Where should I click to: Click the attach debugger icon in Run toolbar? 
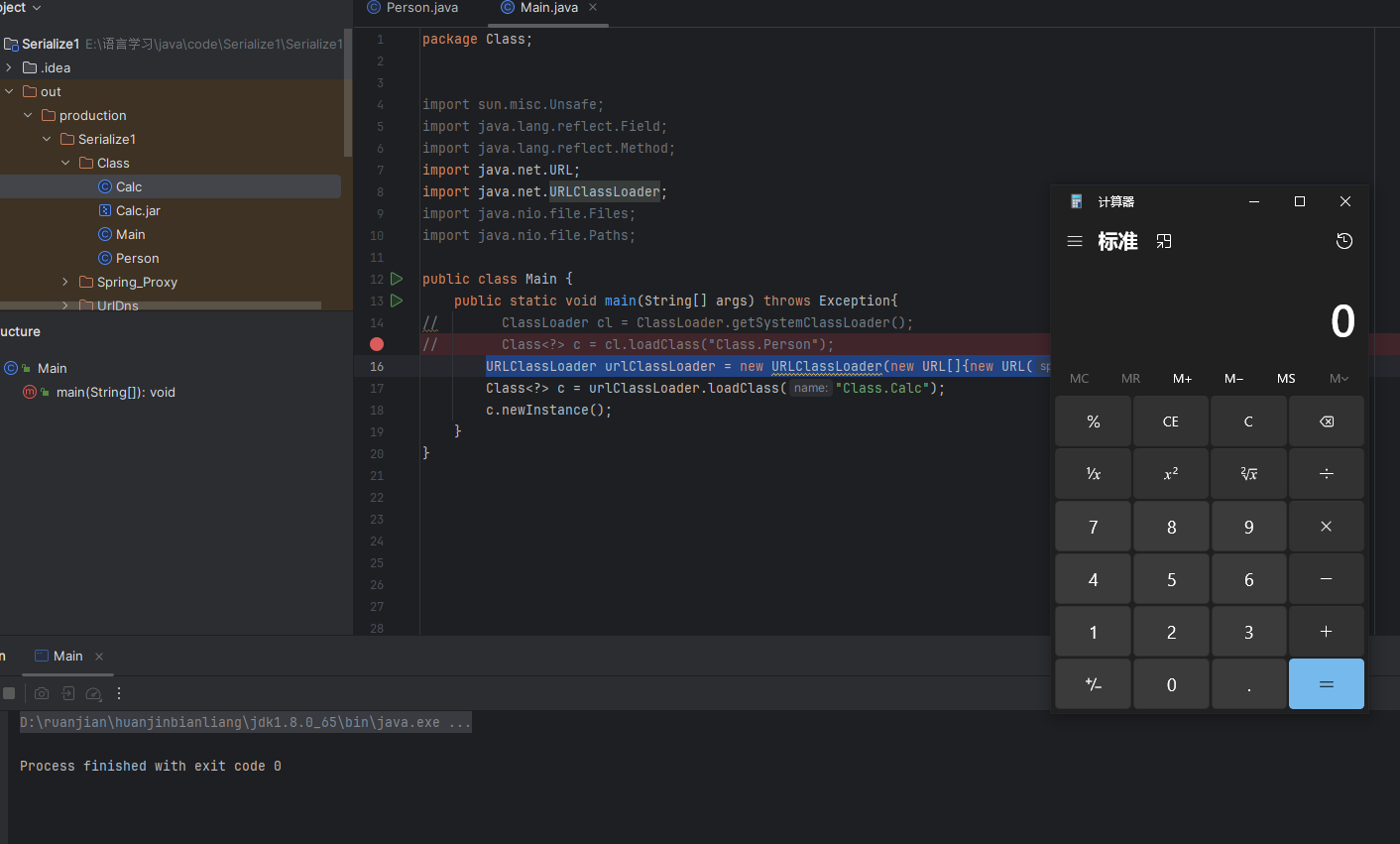pyautogui.click(x=68, y=693)
